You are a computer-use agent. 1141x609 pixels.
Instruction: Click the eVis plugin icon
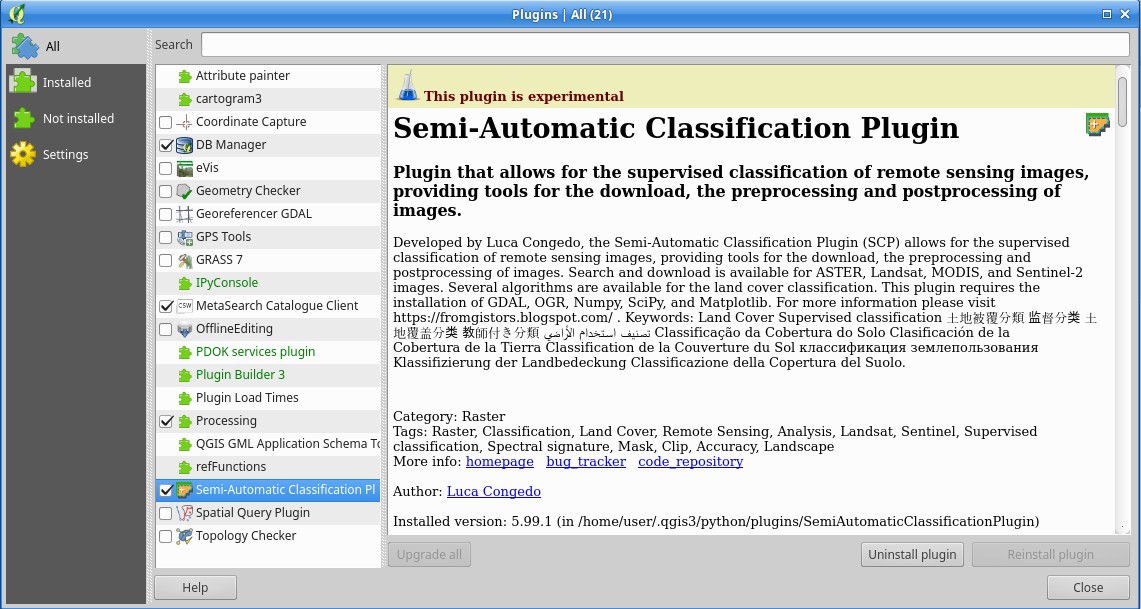[x=184, y=167]
